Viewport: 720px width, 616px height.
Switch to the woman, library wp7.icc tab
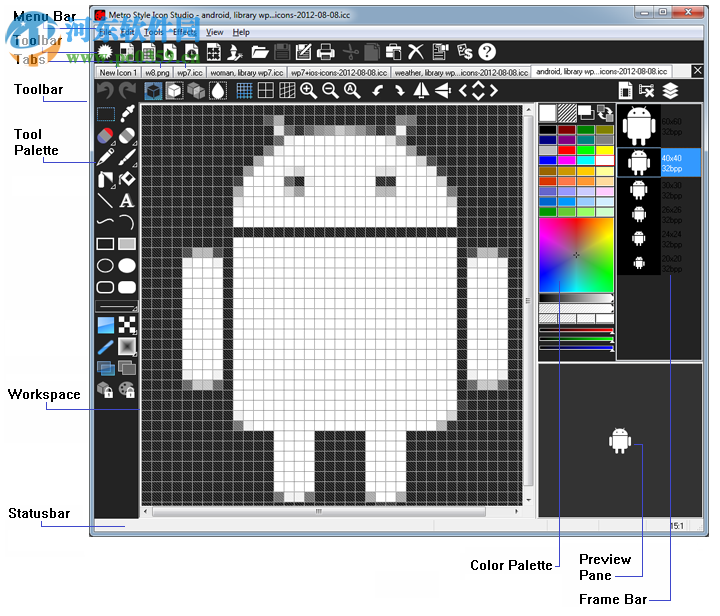click(247, 73)
